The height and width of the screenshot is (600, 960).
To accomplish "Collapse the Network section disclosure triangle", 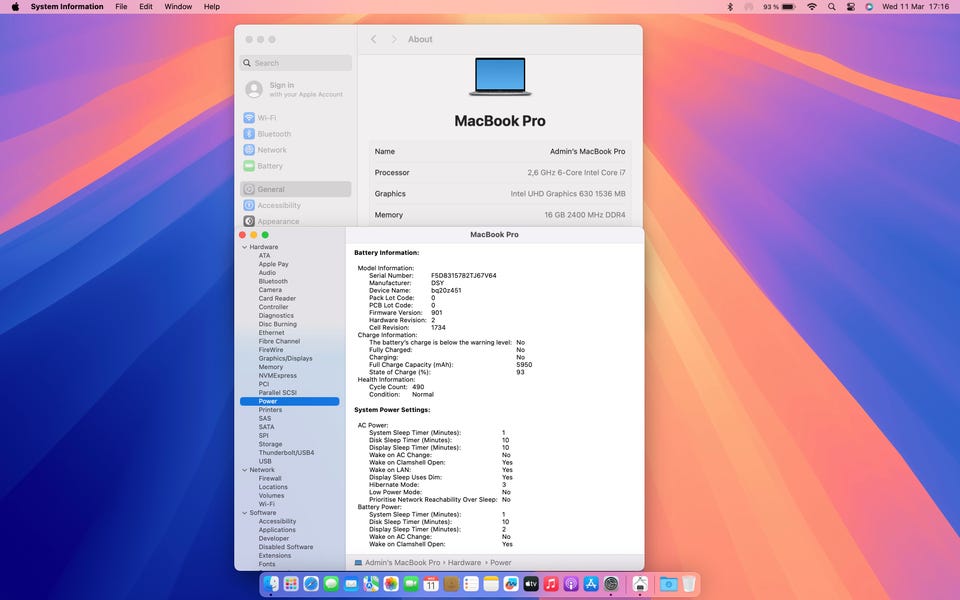I will (243, 470).
